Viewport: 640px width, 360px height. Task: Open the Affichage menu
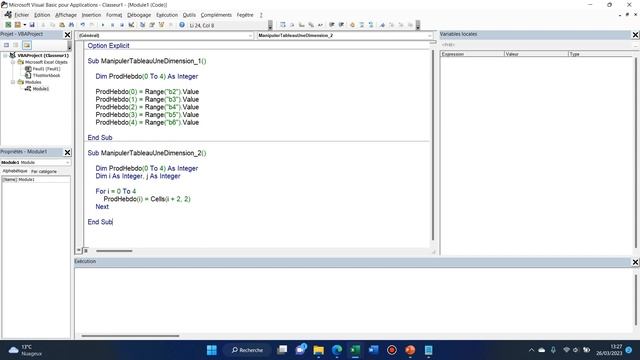point(66,15)
